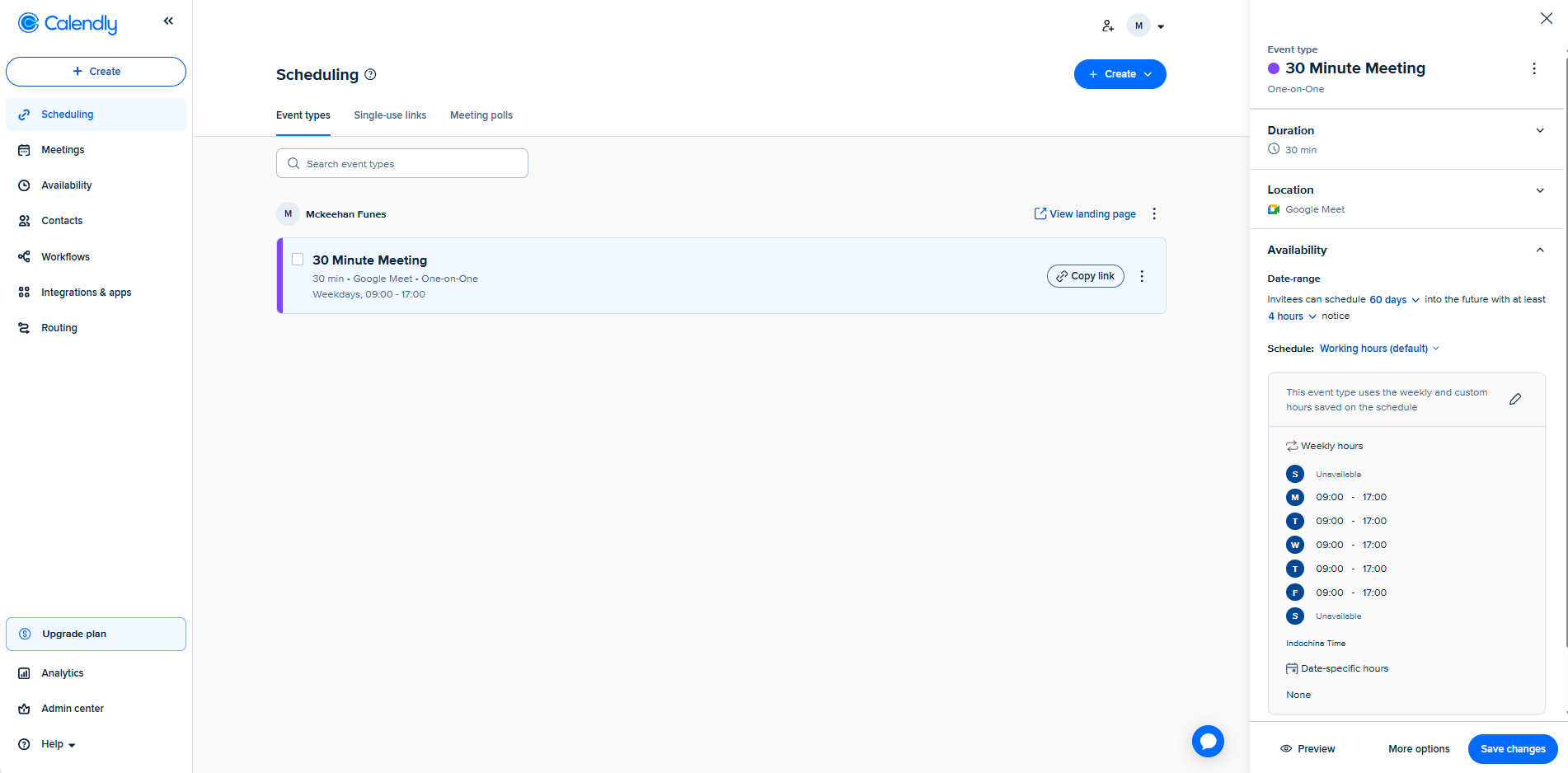1568x773 pixels.
Task: Open Mckeehan Funes more options menu
Action: [1154, 214]
